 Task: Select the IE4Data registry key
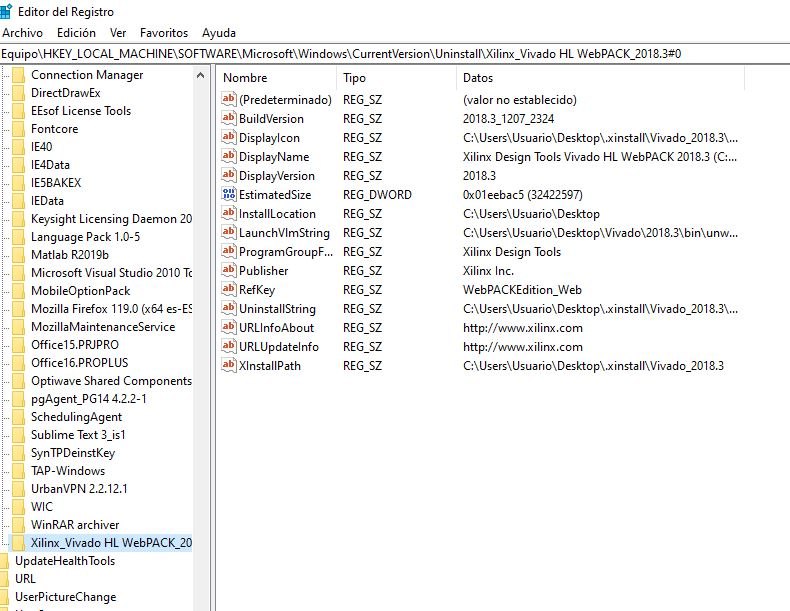click(x=50, y=165)
